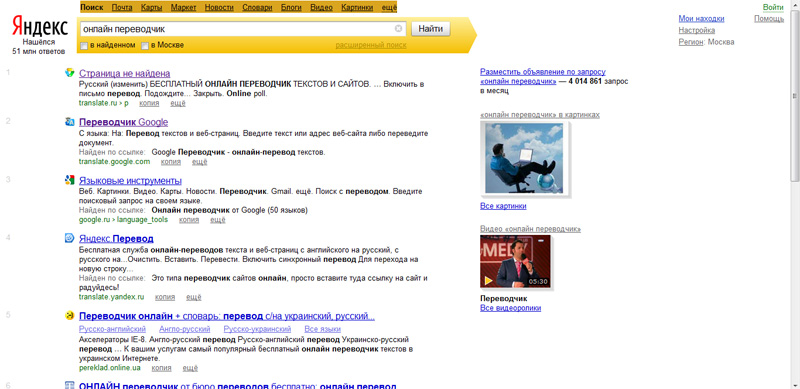The height and width of the screenshot is (389, 800).
Task: Open the Настройка link
Action: (696, 30)
